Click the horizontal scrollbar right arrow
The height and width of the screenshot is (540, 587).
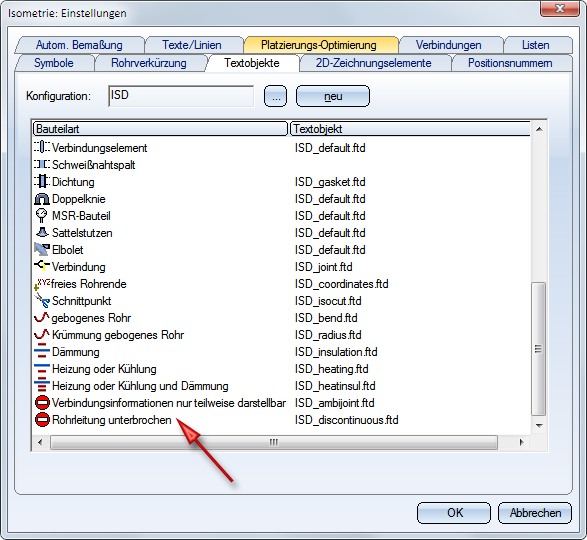coord(521,442)
